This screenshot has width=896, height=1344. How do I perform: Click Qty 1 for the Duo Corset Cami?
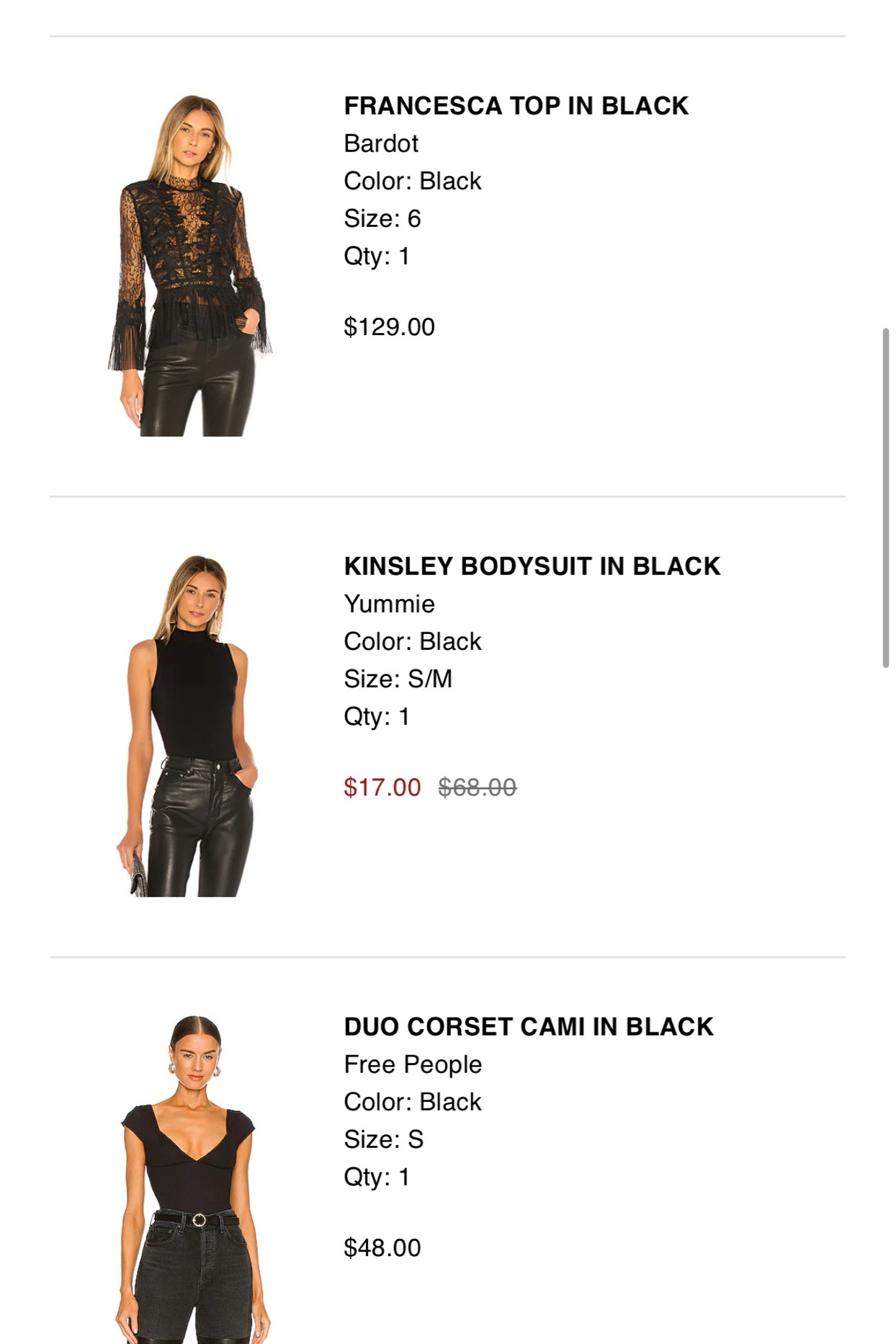click(377, 1177)
